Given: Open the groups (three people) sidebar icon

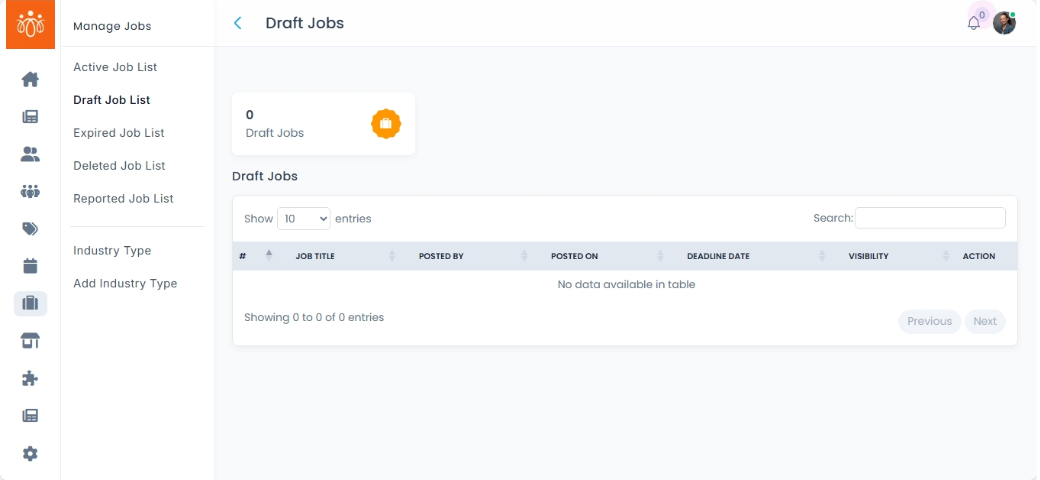Looking at the screenshot, I should click(30, 191).
